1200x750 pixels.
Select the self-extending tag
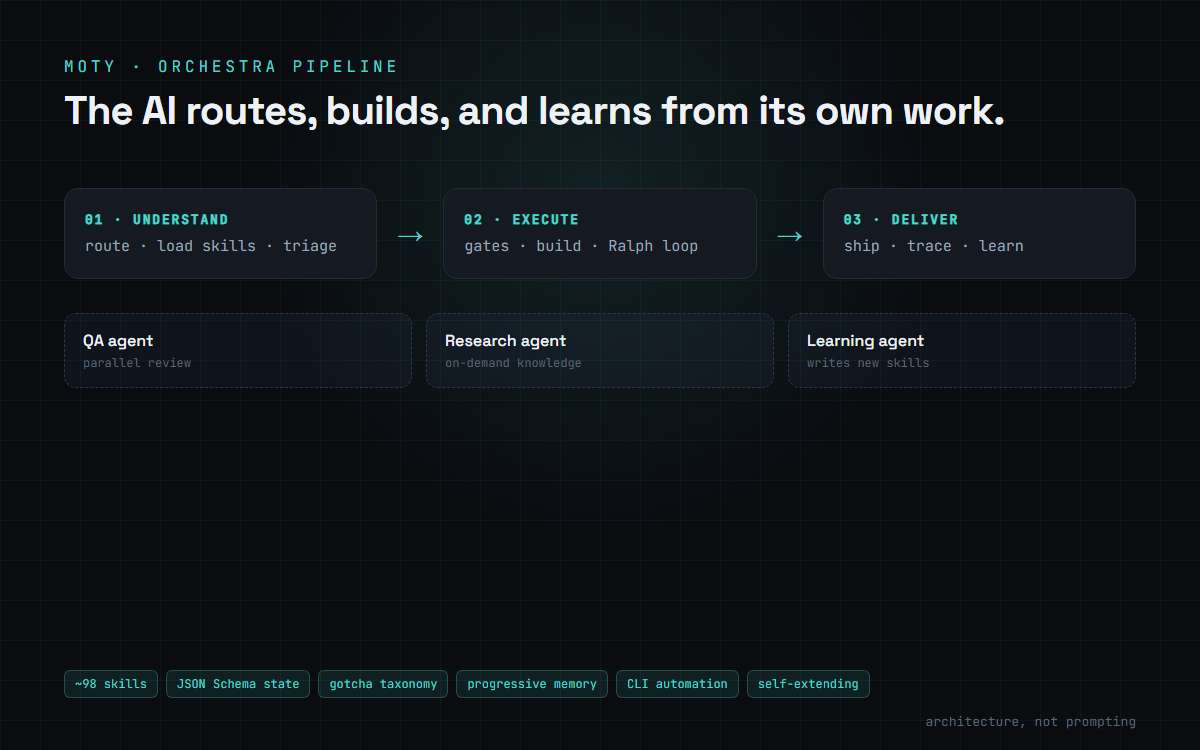tap(808, 684)
